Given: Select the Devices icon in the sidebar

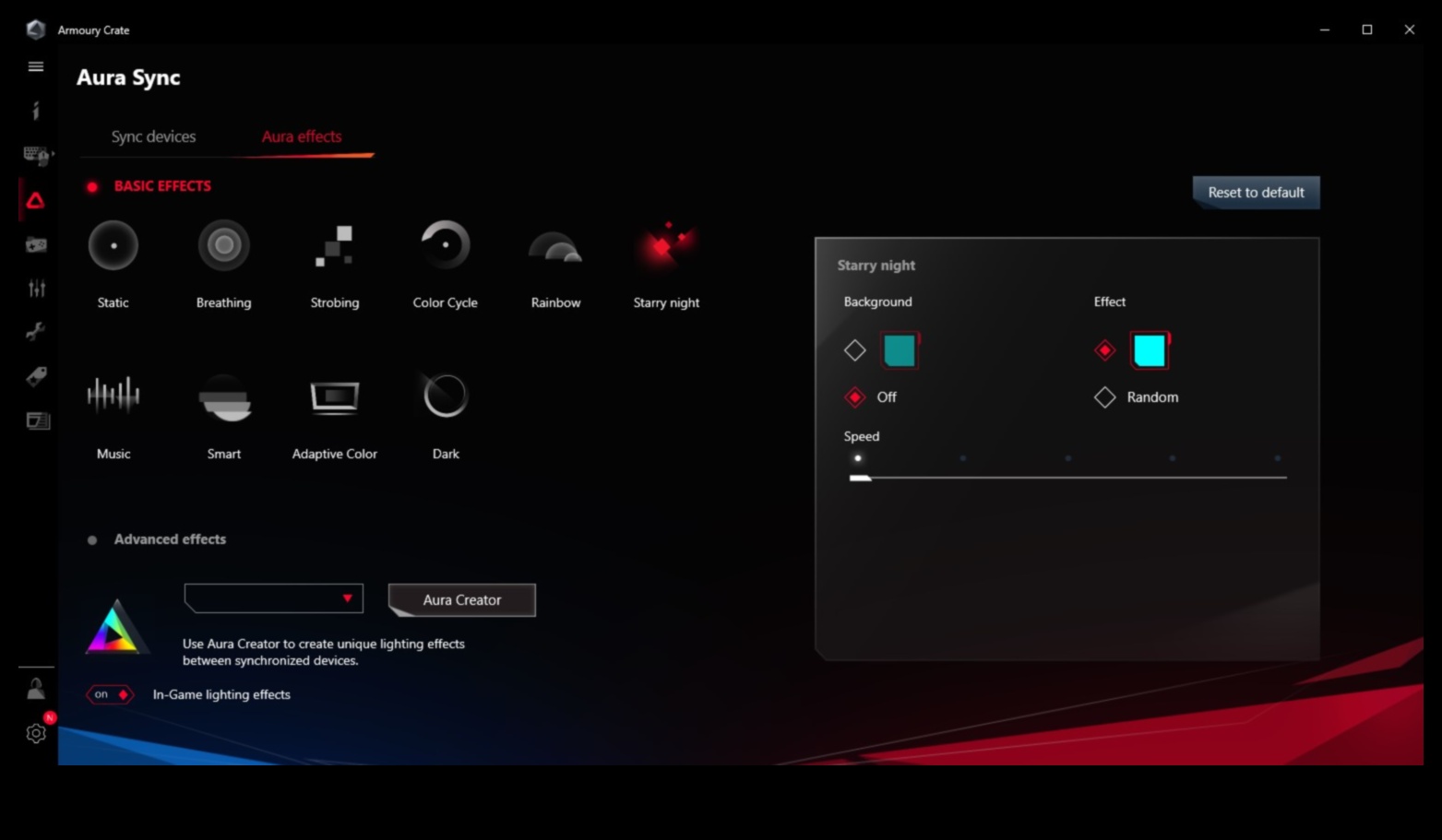Looking at the screenshot, I should [36, 155].
